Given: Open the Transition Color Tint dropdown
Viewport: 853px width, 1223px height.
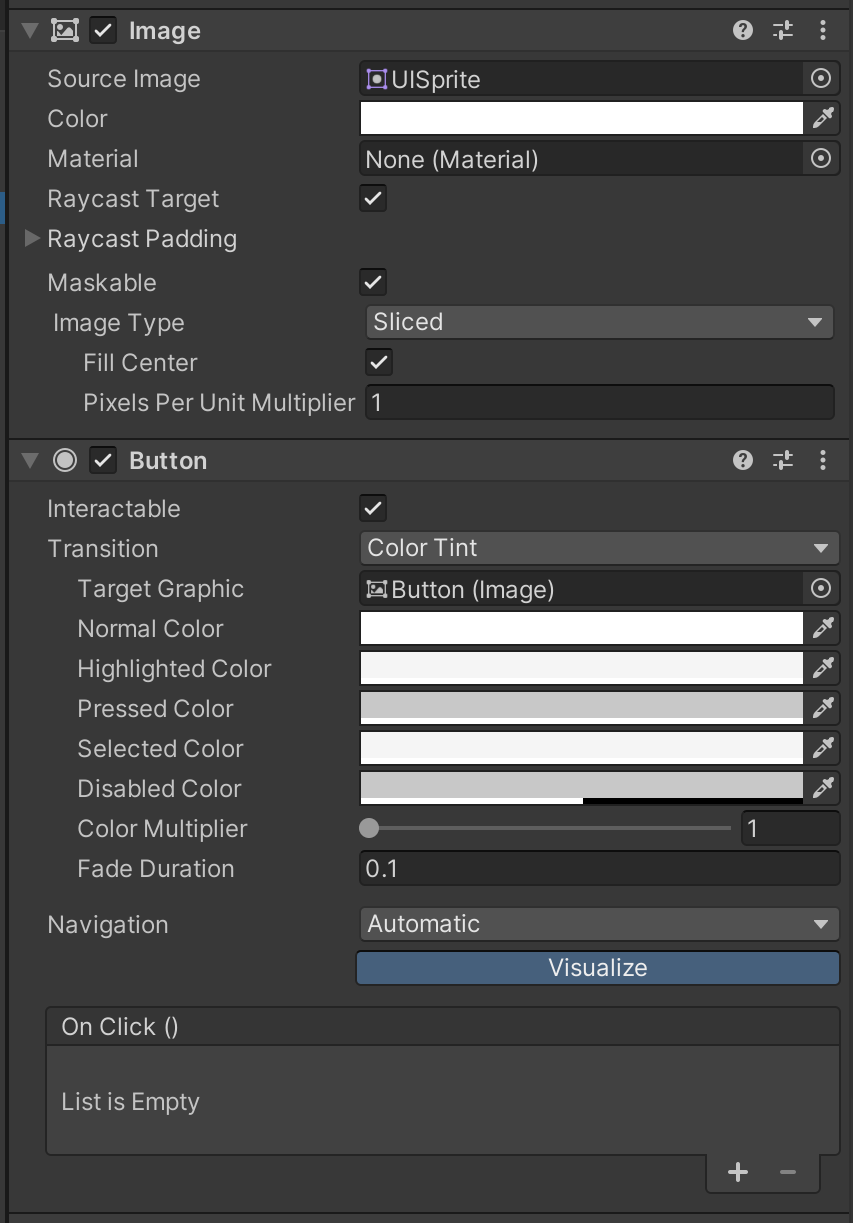Looking at the screenshot, I should click(598, 548).
